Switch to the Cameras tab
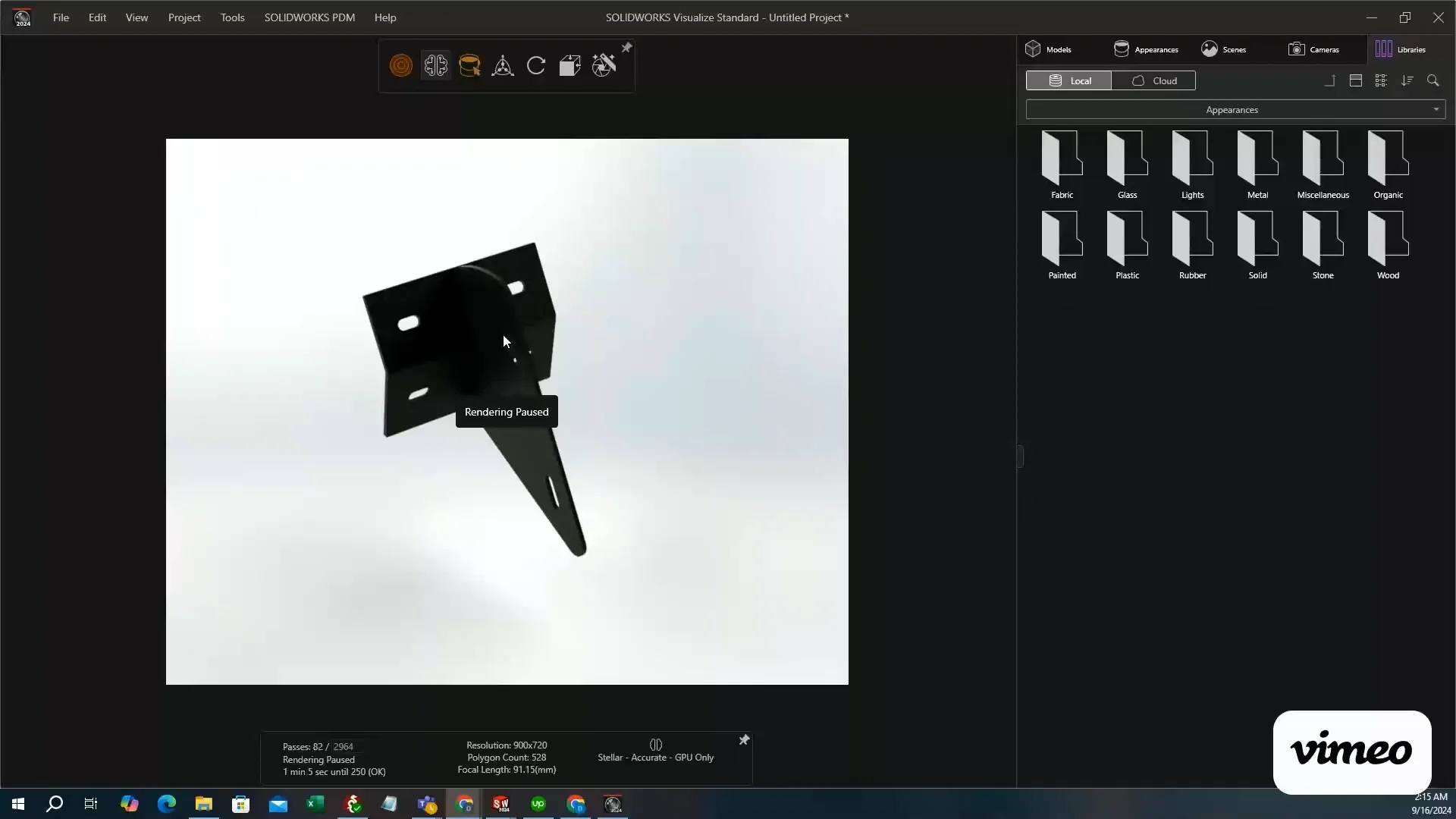1456x819 pixels. coord(1314,49)
